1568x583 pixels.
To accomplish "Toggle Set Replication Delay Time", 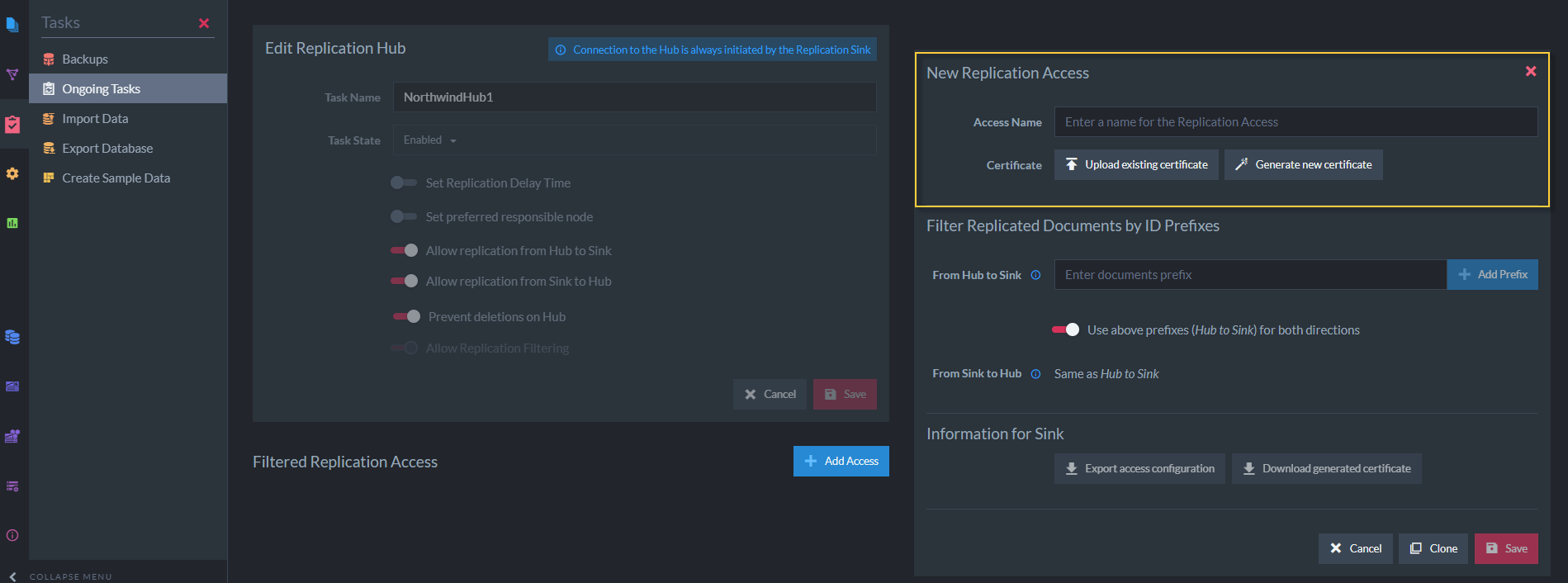I will (x=404, y=182).
